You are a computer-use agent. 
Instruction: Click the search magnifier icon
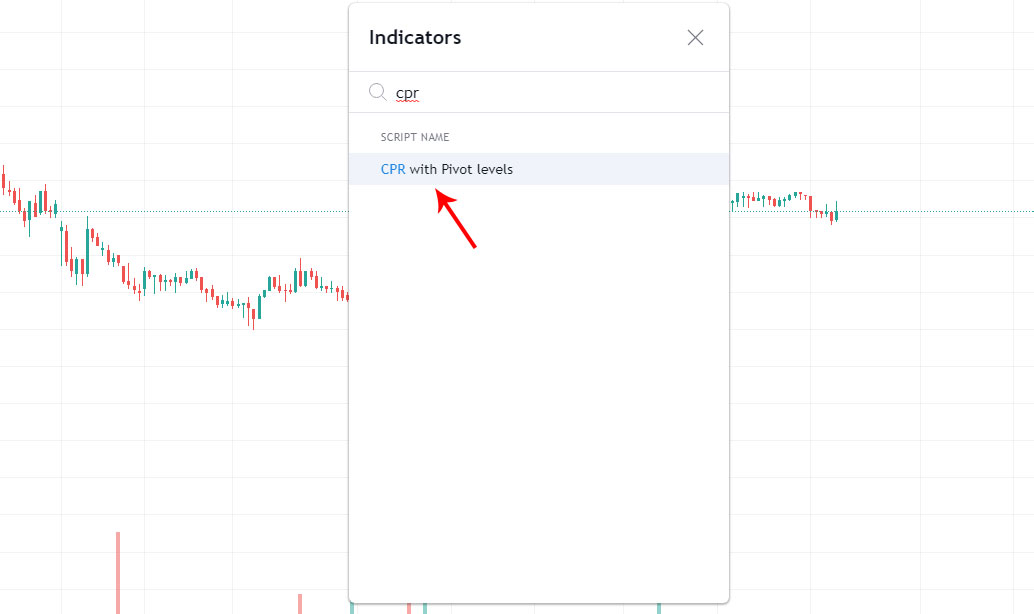tap(378, 91)
